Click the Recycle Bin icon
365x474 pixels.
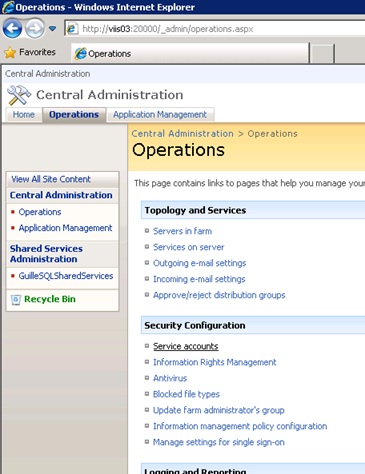[15, 300]
